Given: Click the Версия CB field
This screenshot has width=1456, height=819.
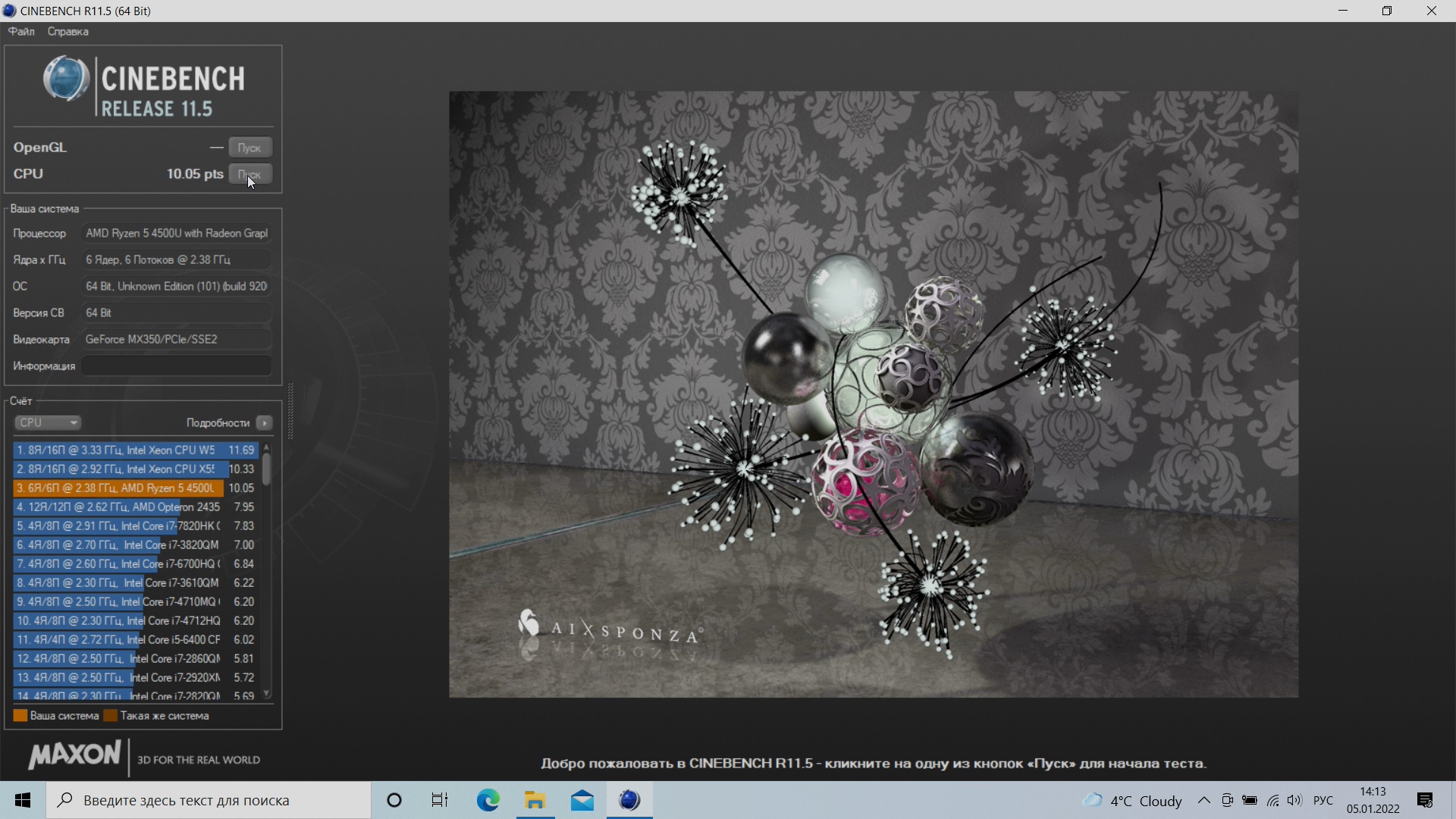Looking at the screenshot, I should pos(177,313).
